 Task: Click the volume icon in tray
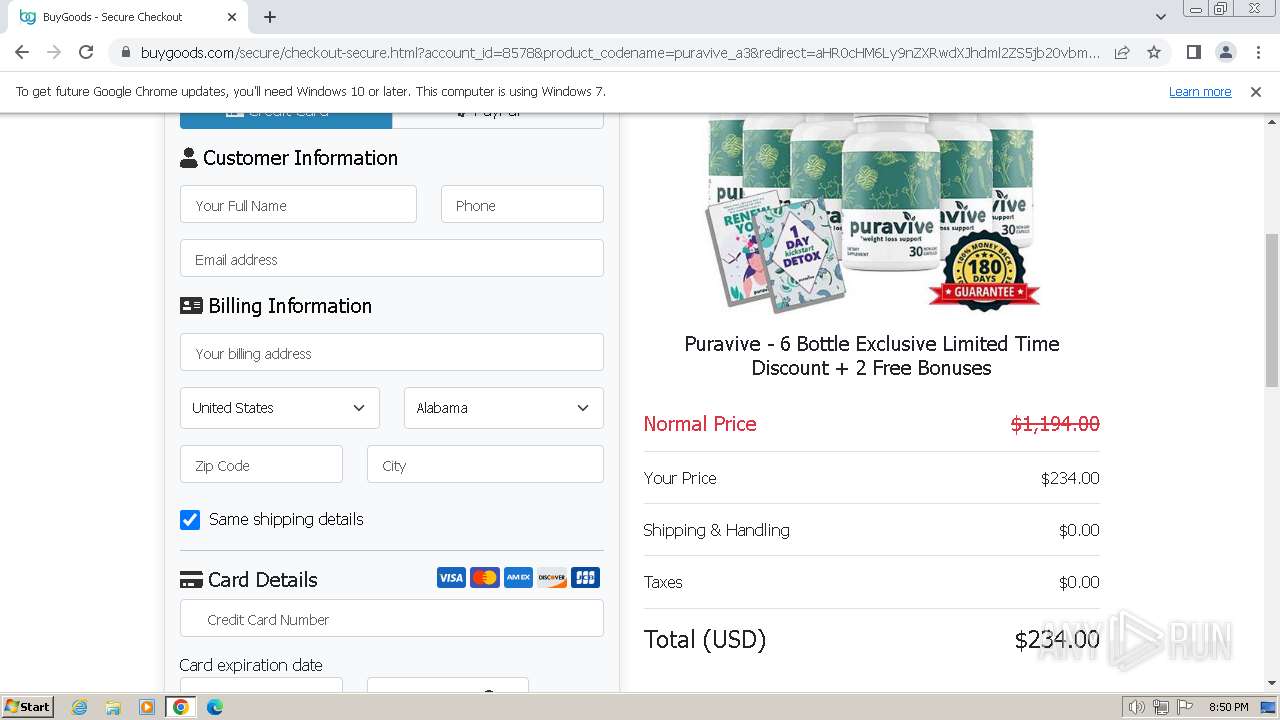click(1136, 707)
